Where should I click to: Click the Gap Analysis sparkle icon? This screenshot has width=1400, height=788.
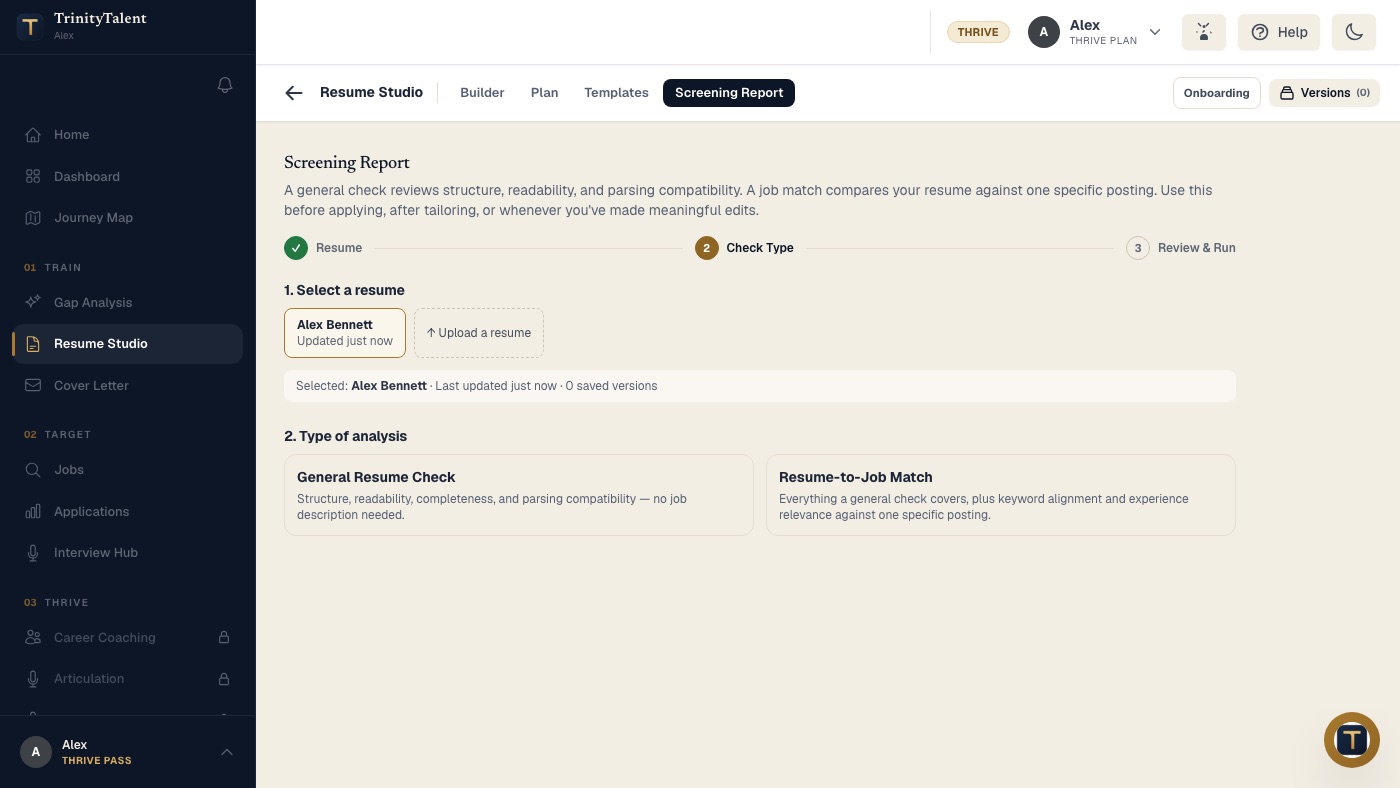tap(33, 302)
